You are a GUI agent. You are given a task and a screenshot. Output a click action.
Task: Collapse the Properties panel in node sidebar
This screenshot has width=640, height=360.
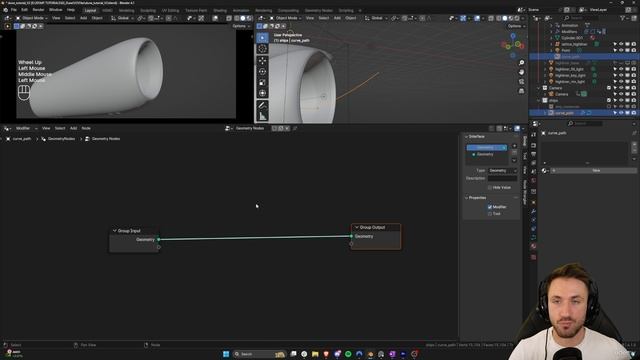coord(467,198)
